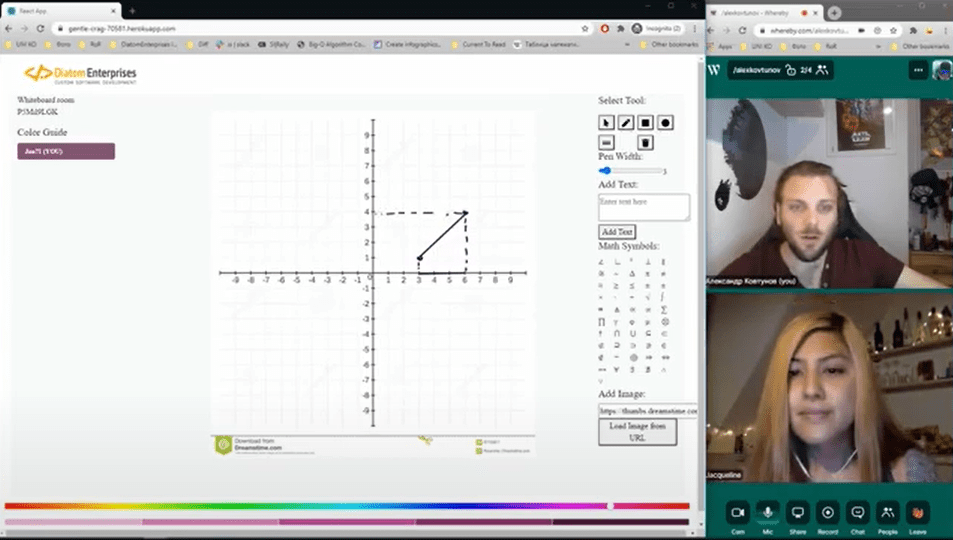Open the DiatomEnterprises bookmark folder
Image resolution: width=953 pixels, height=540 pixels.
(144, 44)
